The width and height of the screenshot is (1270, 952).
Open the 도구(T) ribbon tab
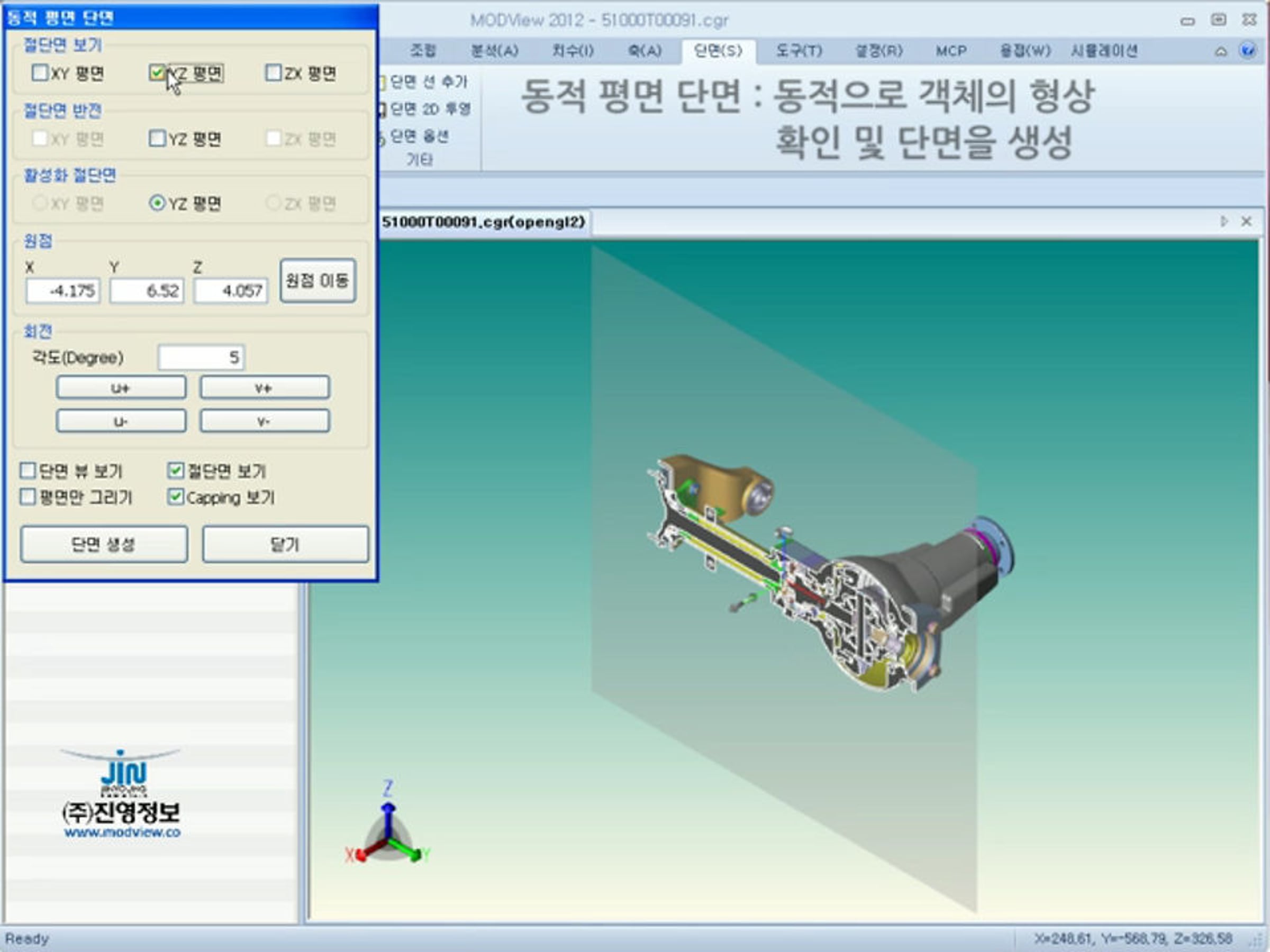[798, 51]
